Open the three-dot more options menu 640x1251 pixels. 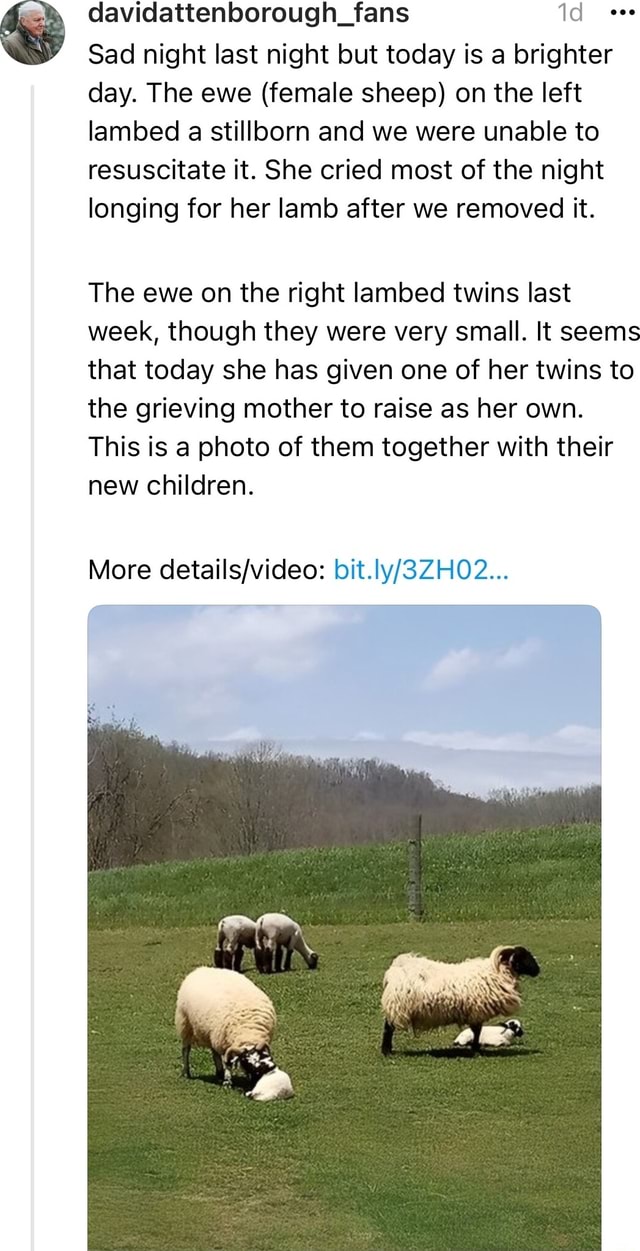pyautogui.click(x=622, y=14)
